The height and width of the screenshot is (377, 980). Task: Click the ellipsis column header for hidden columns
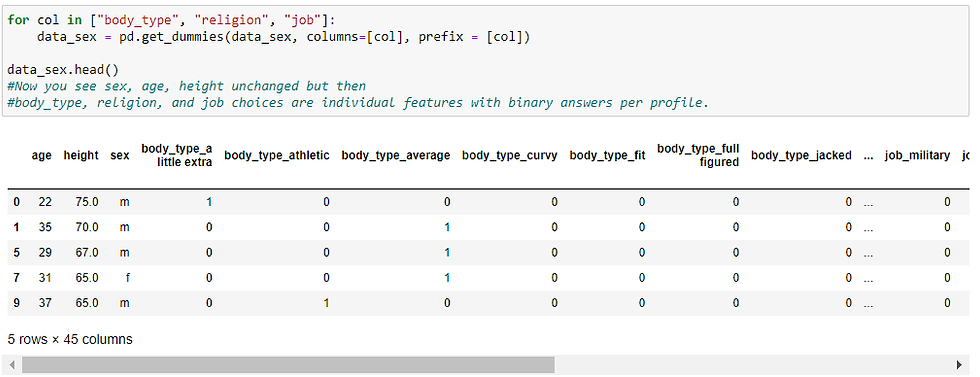(868, 156)
